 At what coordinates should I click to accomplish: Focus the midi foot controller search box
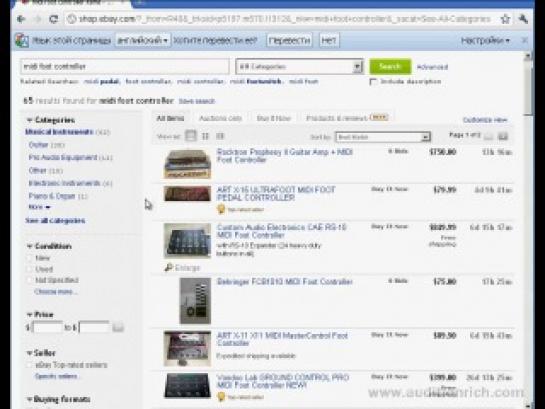[x=125, y=66]
